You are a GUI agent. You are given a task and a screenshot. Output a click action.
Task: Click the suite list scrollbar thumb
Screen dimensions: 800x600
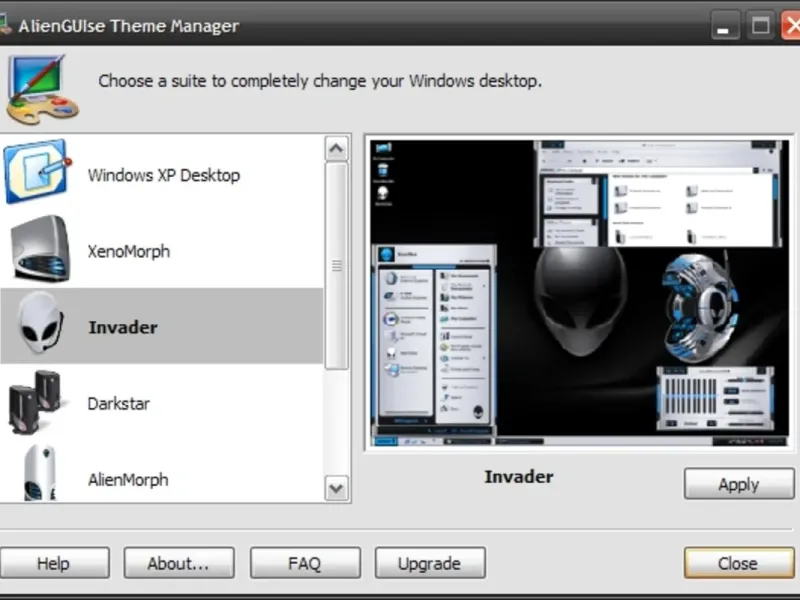tap(336, 266)
